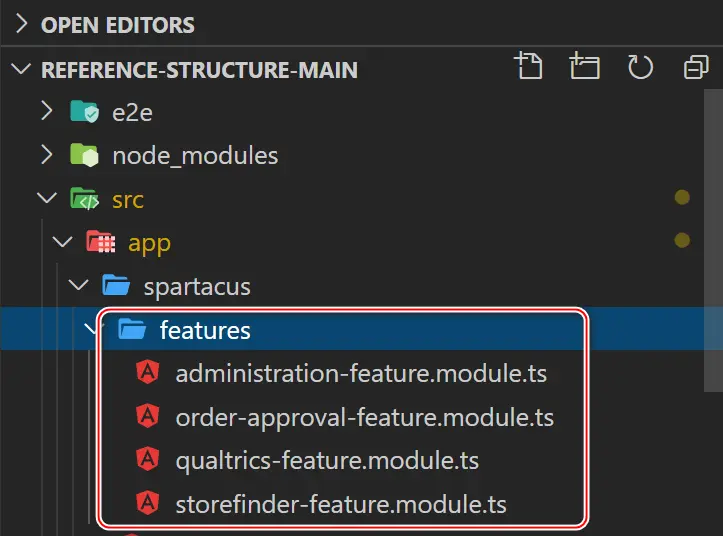723x536 pixels.
Task: Expand the e2e folder chevron
Action: pyautogui.click(x=46, y=112)
